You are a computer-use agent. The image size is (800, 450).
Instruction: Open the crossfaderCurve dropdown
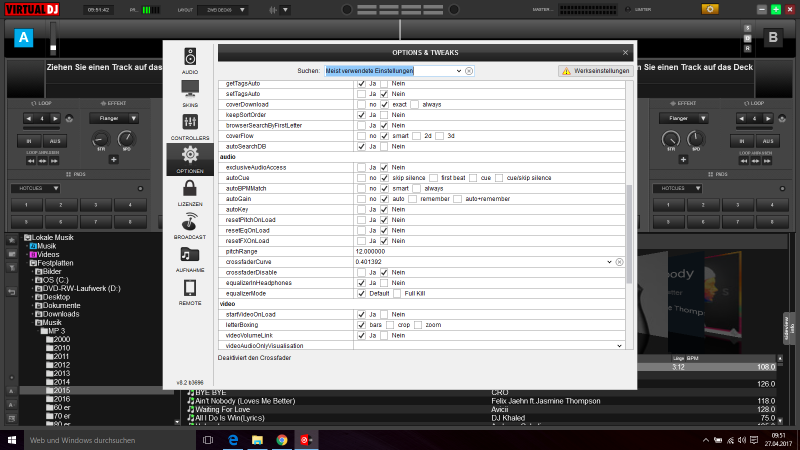pos(609,262)
